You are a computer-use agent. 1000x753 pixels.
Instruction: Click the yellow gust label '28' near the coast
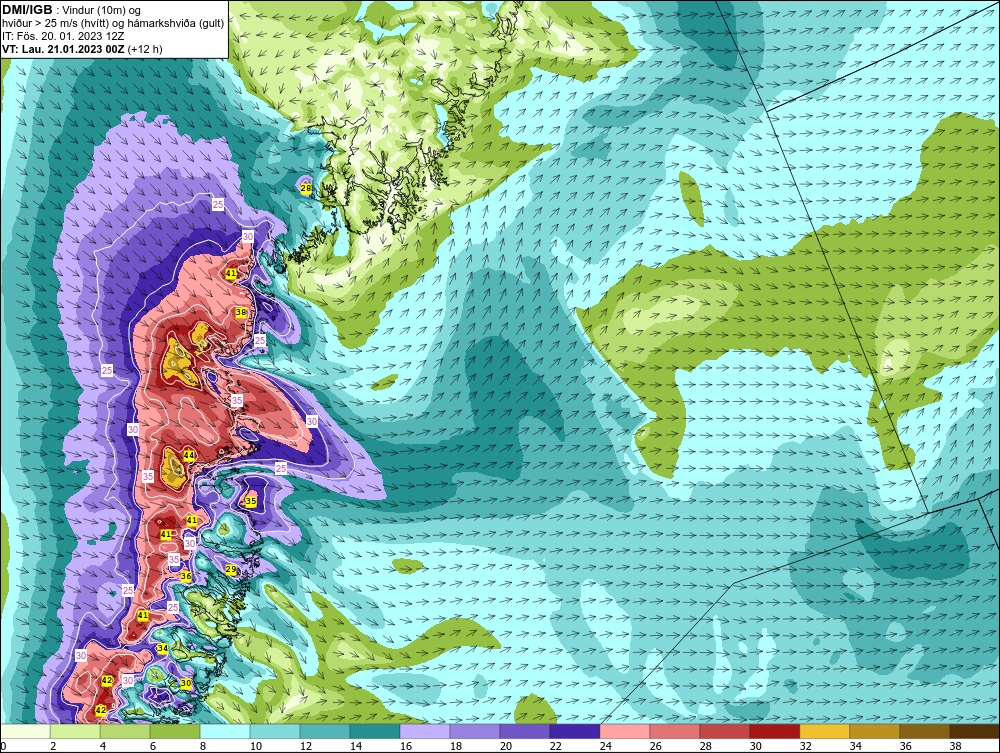306,188
